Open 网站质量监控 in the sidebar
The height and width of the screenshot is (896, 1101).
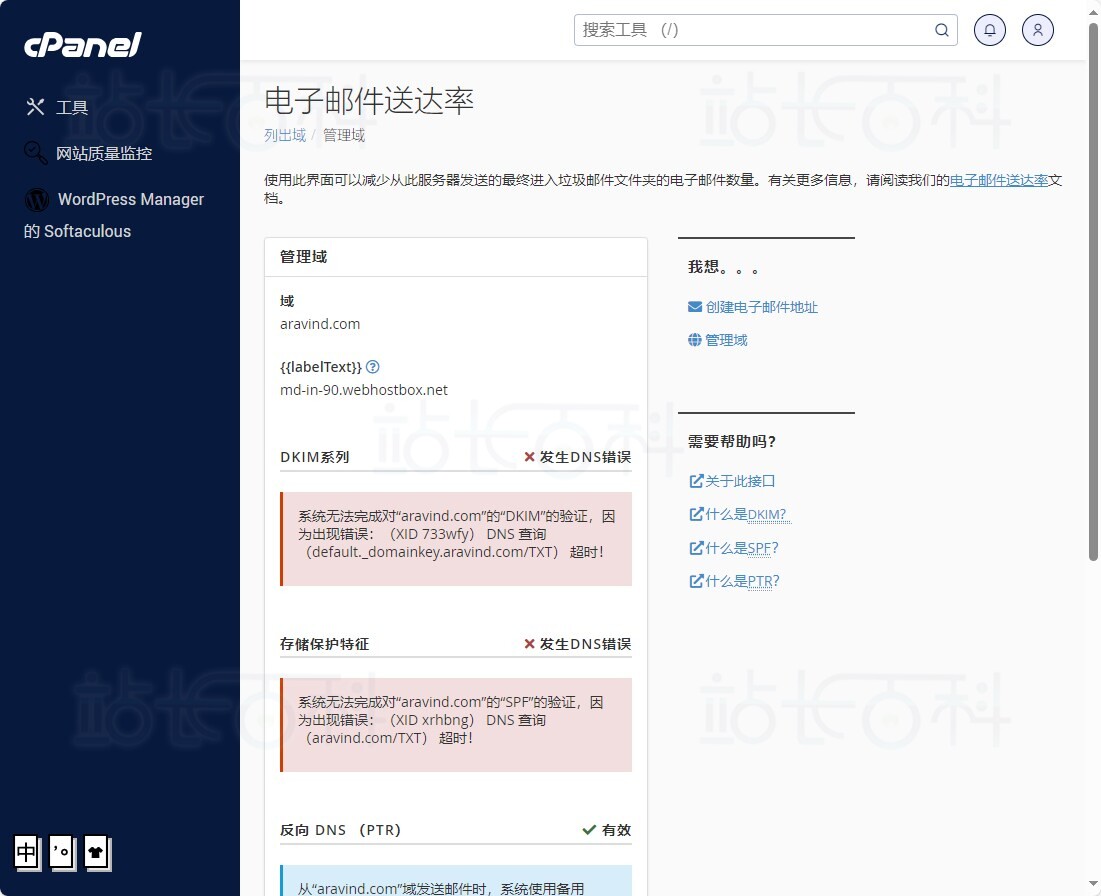(x=104, y=154)
